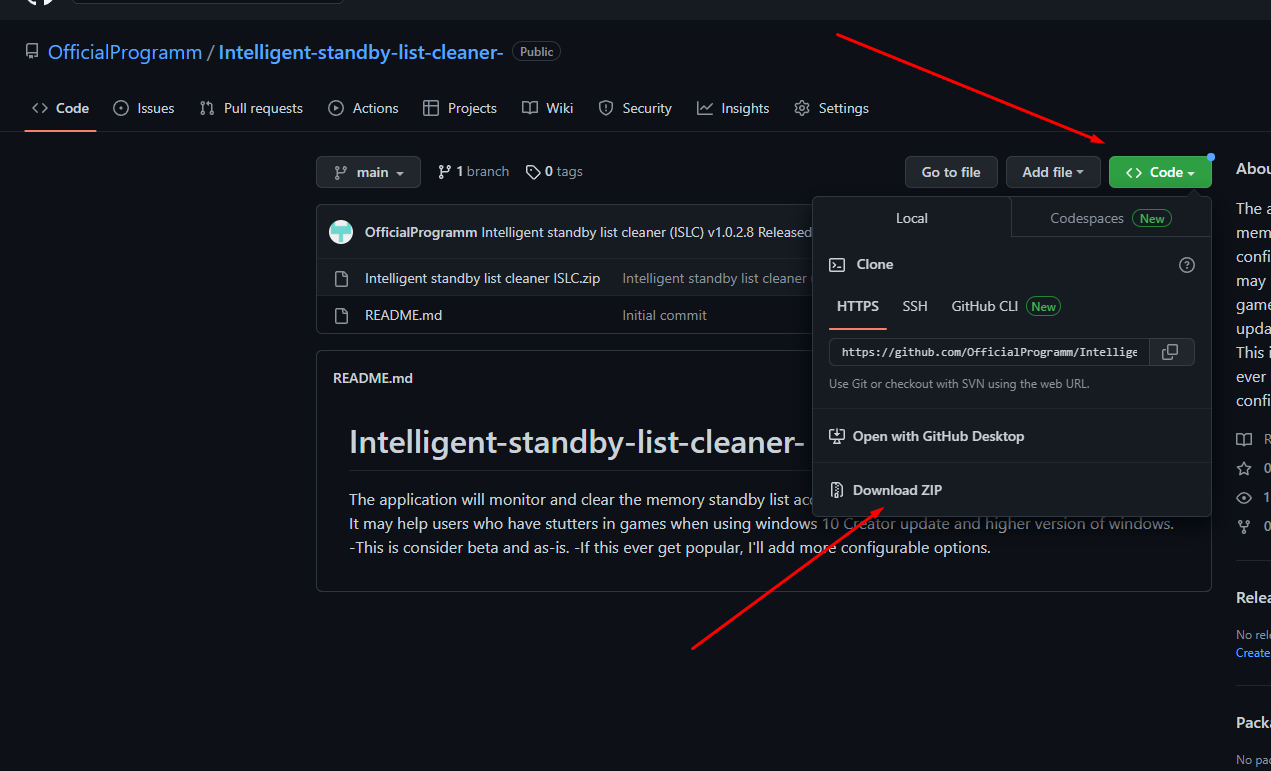View the 1 branch link
This screenshot has width=1271, height=771.
pyautogui.click(x=473, y=172)
